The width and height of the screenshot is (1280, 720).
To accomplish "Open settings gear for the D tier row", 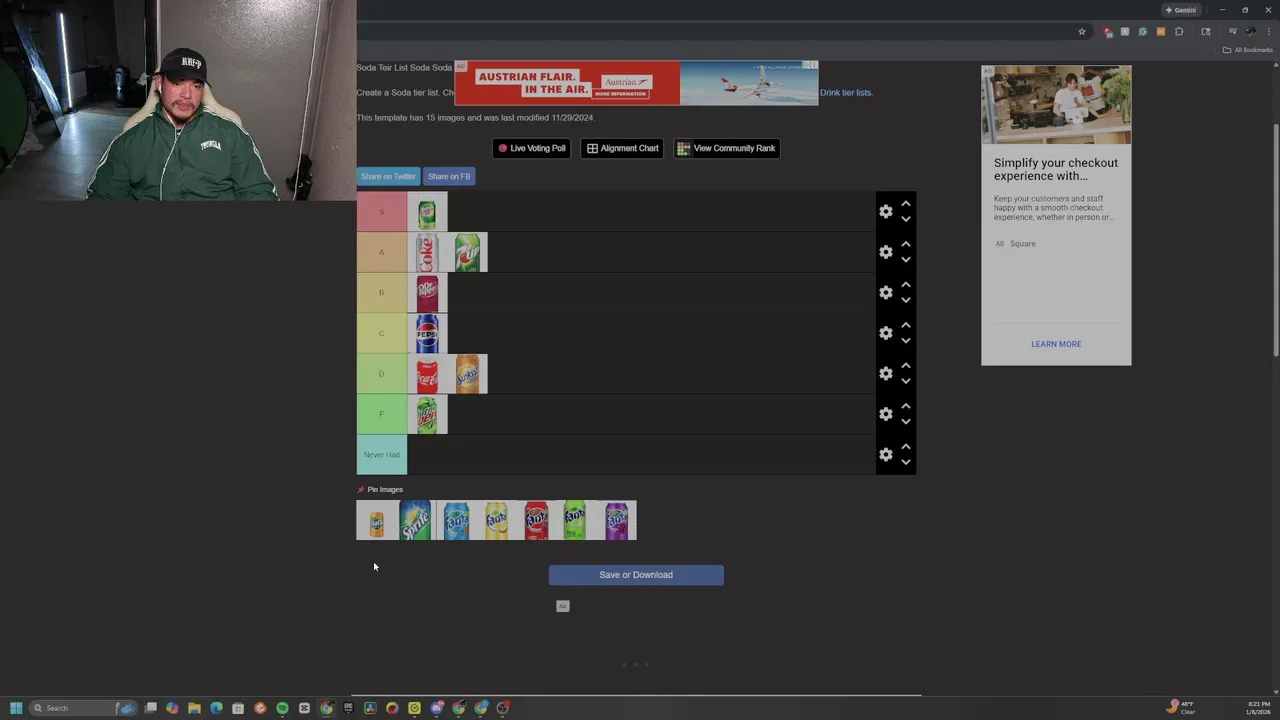I will [885, 373].
